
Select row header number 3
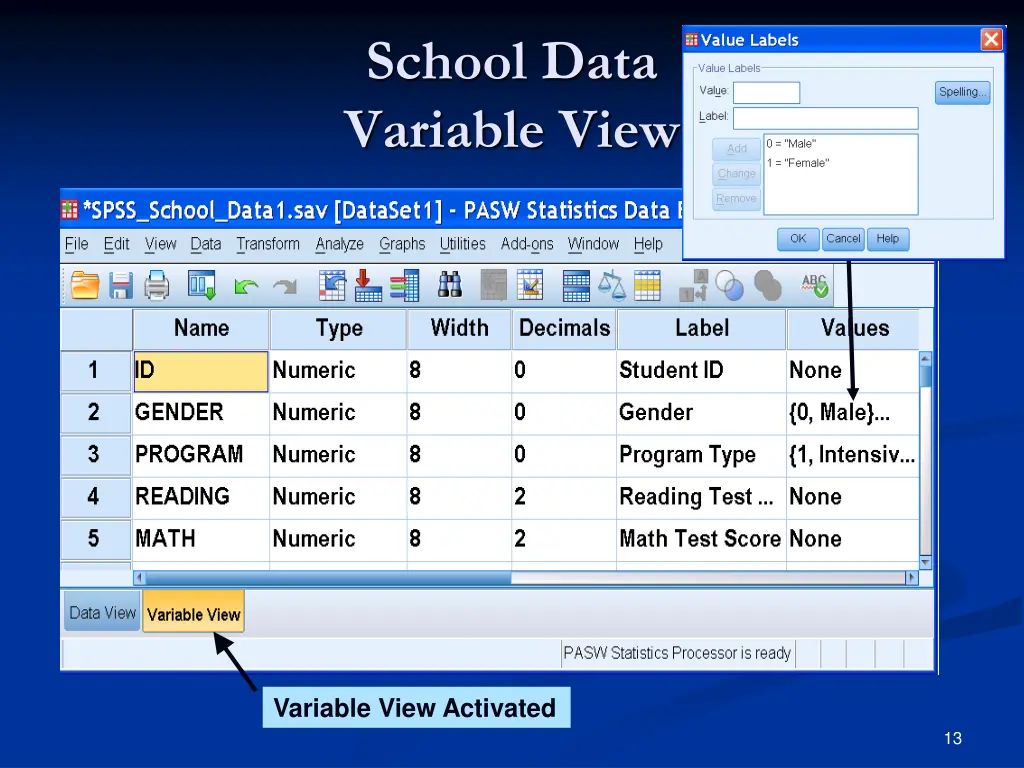(x=95, y=455)
